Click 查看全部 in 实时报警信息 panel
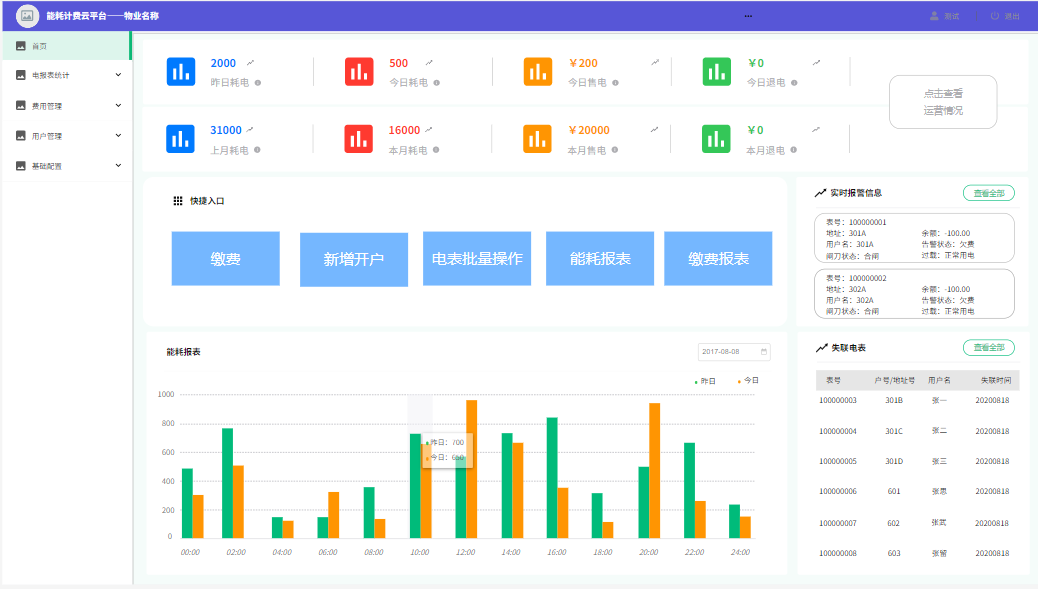The image size is (1038, 589). coord(988,193)
